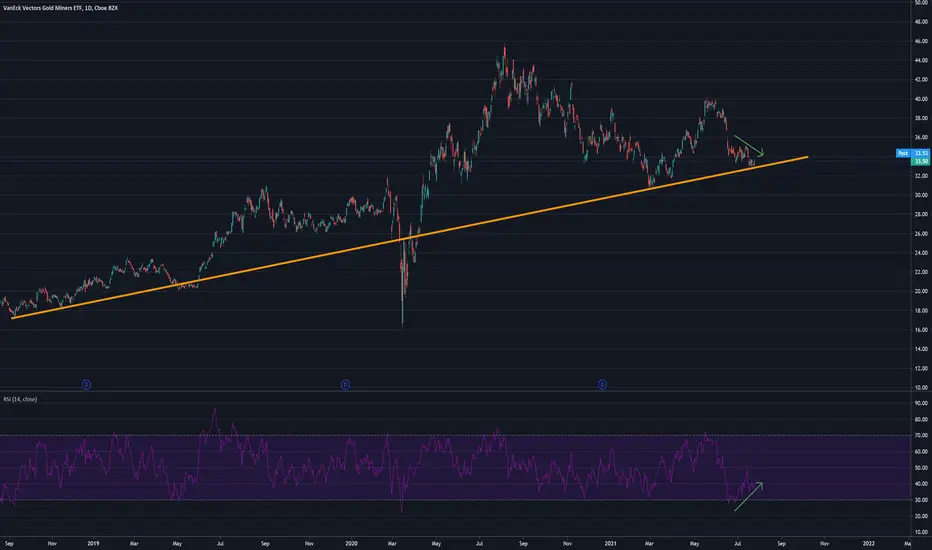Image resolution: width=932 pixels, height=550 pixels.
Task: Click the 2022 label on time axis
Action: pyautogui.click(x=868, y=543)
